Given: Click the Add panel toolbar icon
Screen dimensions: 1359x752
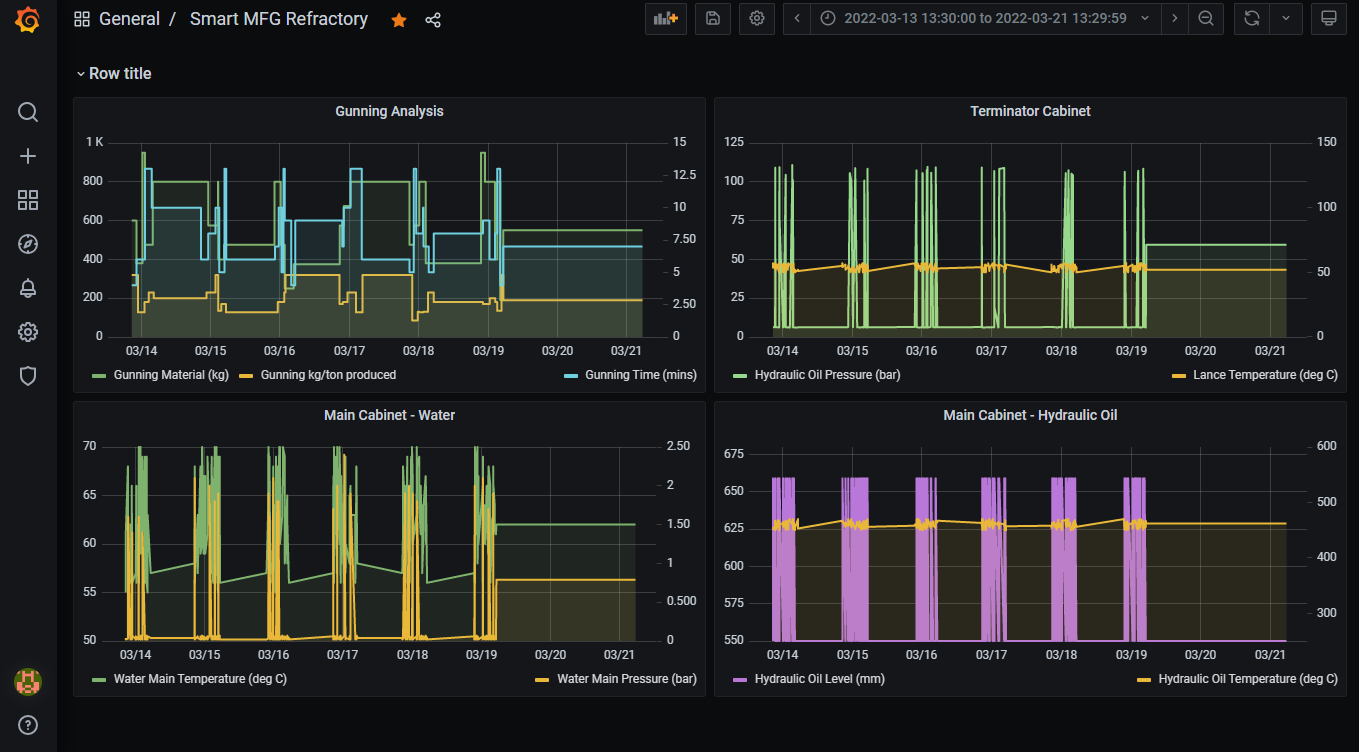Looking at the screenshot, I should pos(665,18).
